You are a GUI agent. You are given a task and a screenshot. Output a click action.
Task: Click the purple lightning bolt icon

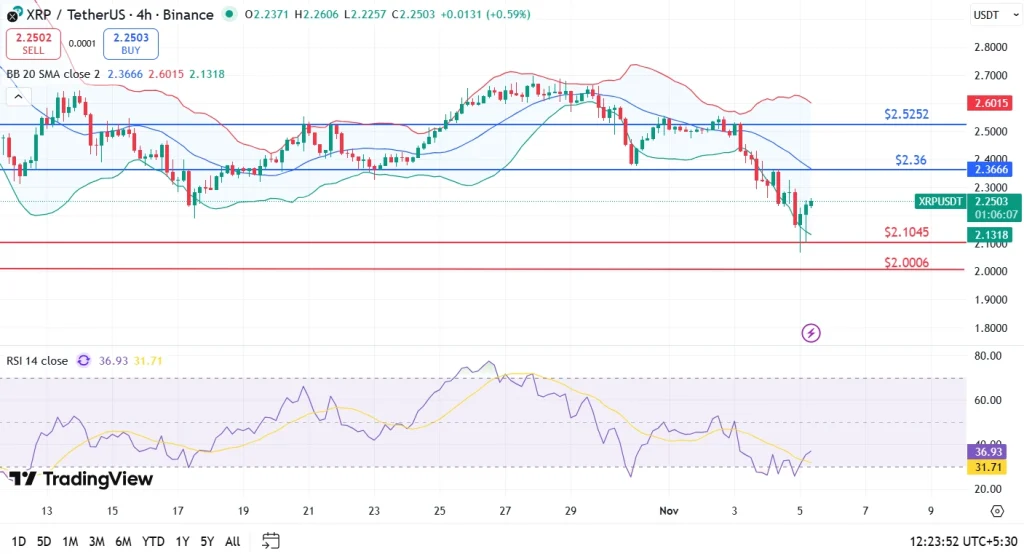click(811, 333)
